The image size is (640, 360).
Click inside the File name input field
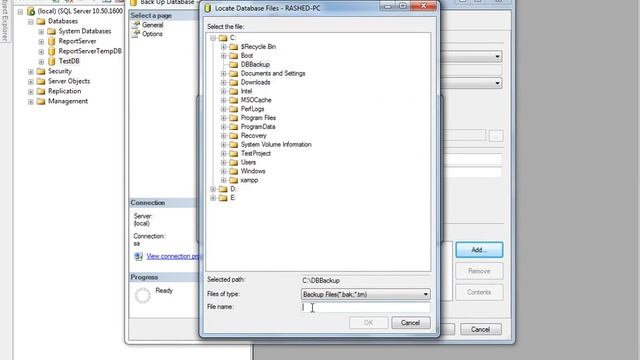[365, 307]
